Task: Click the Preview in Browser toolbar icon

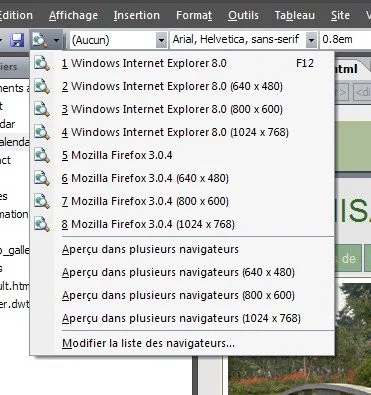Action: click(x=40, y=40)
